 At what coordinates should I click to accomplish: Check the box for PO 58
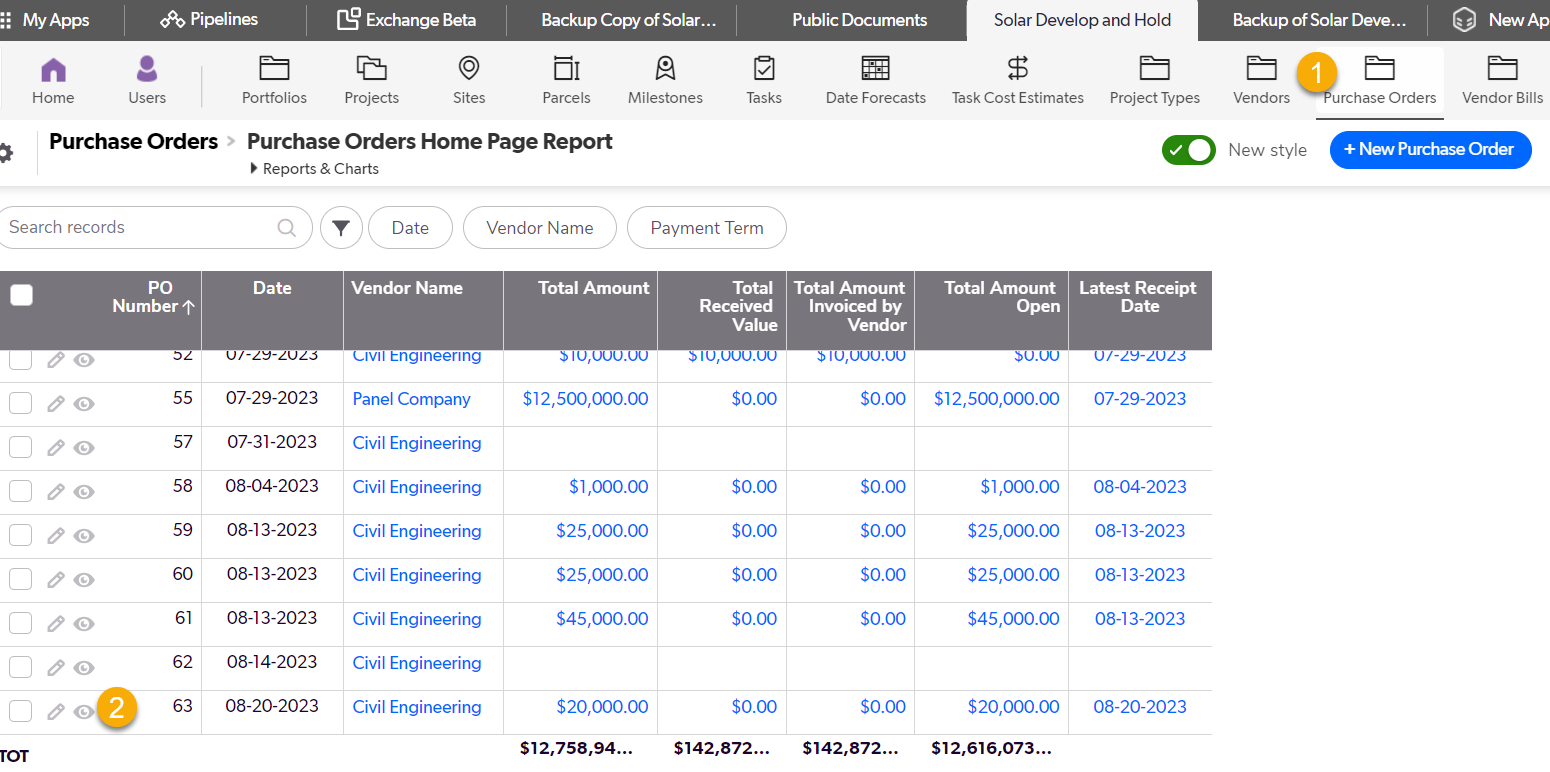pyautogui.click(x=20, y=491)
